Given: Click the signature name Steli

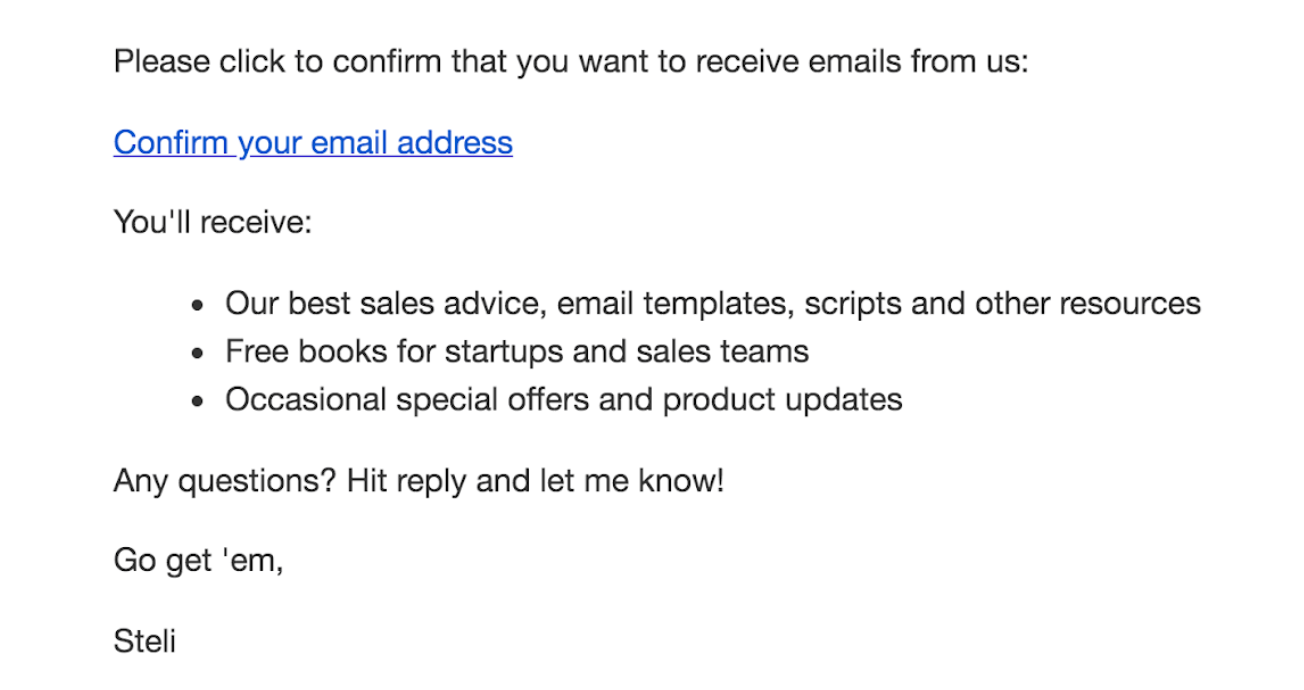Looking at the screenshot, I should (x=145, y=640).
